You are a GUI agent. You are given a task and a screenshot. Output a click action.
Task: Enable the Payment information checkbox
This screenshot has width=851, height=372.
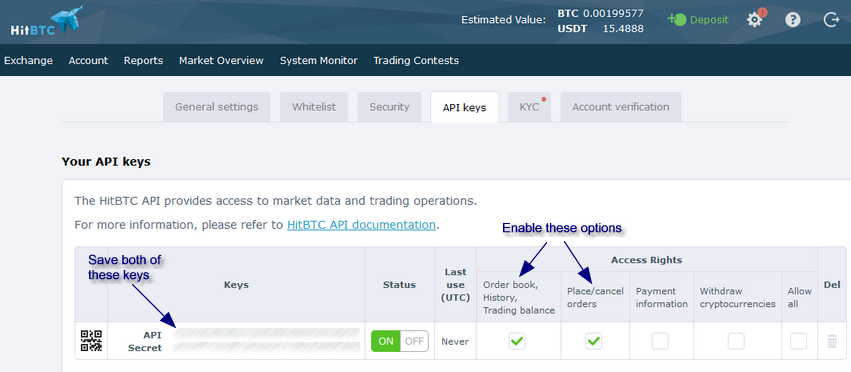[660, 341]
